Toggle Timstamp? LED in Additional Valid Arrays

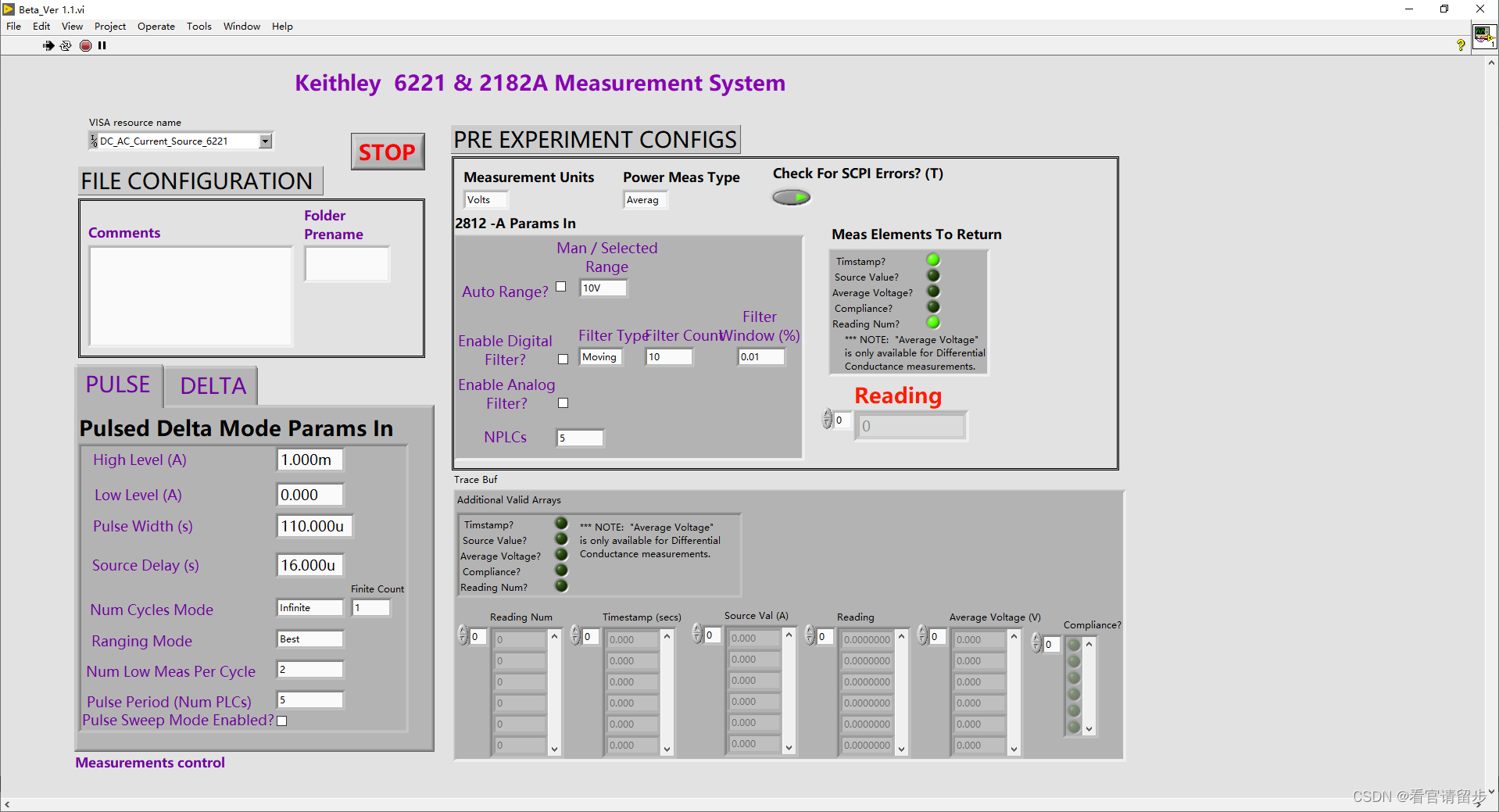pyautogui.click(x=561, y=523)
